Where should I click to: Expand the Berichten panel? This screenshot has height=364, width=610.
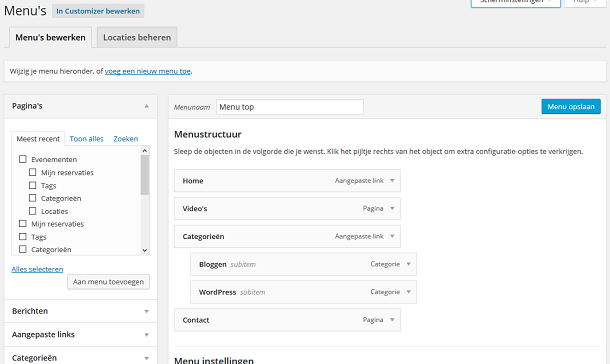click(81, 311)
